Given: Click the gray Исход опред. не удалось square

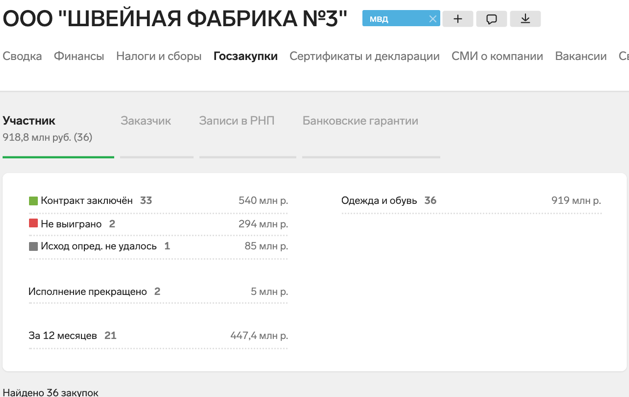Looking at the screenshot, I should [33, 246].
